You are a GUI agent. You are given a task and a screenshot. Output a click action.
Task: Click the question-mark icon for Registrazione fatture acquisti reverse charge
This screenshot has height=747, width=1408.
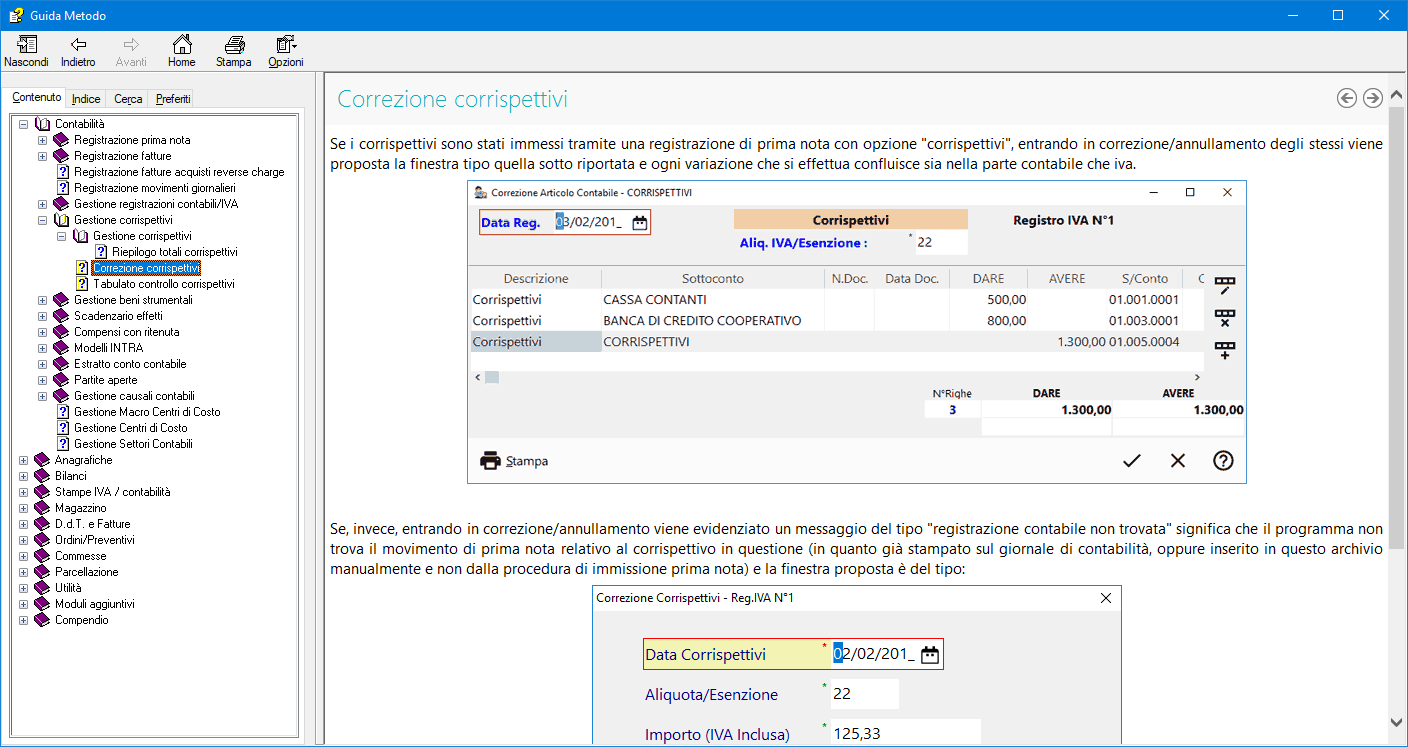point(63,172)
